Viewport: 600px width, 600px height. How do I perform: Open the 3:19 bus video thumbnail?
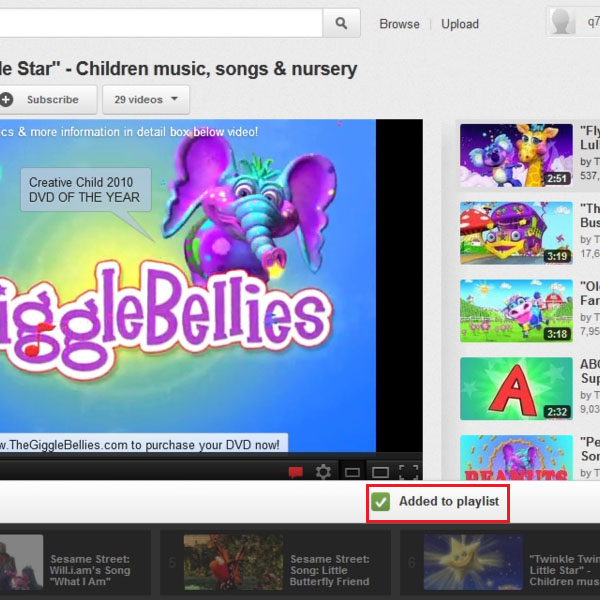coord(516,233)
